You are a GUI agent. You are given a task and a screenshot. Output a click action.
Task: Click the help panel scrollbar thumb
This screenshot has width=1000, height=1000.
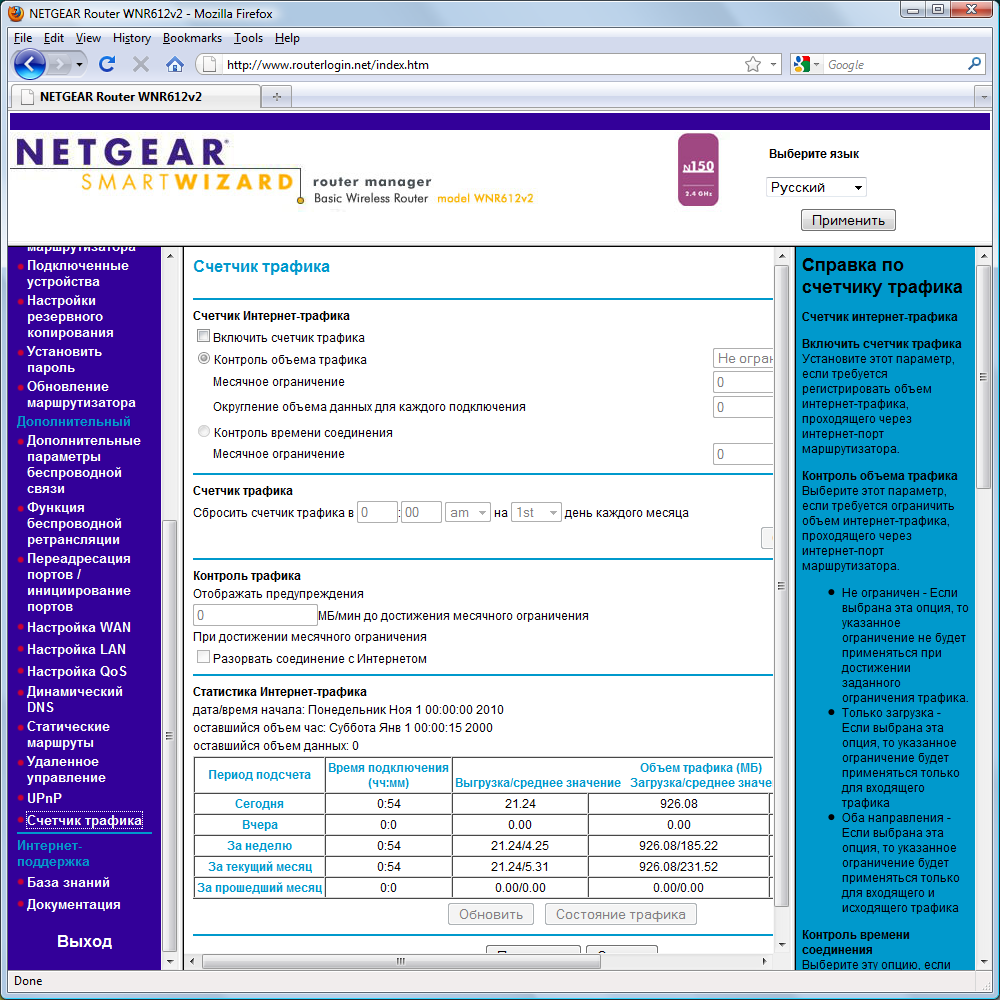(x=983, y=376)
